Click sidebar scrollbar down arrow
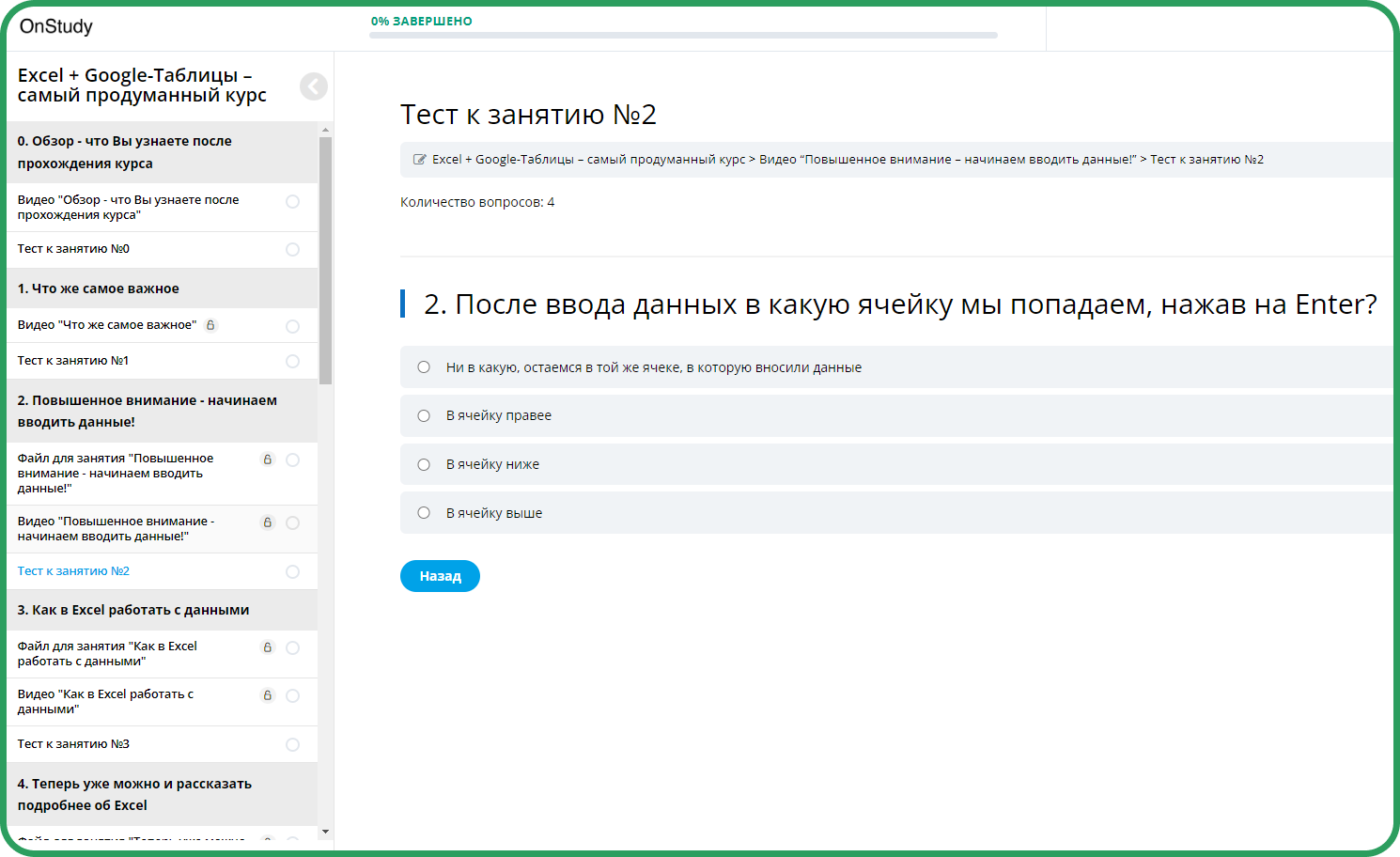The height and width of the screenshot is (857, 1400). [325, 832]
